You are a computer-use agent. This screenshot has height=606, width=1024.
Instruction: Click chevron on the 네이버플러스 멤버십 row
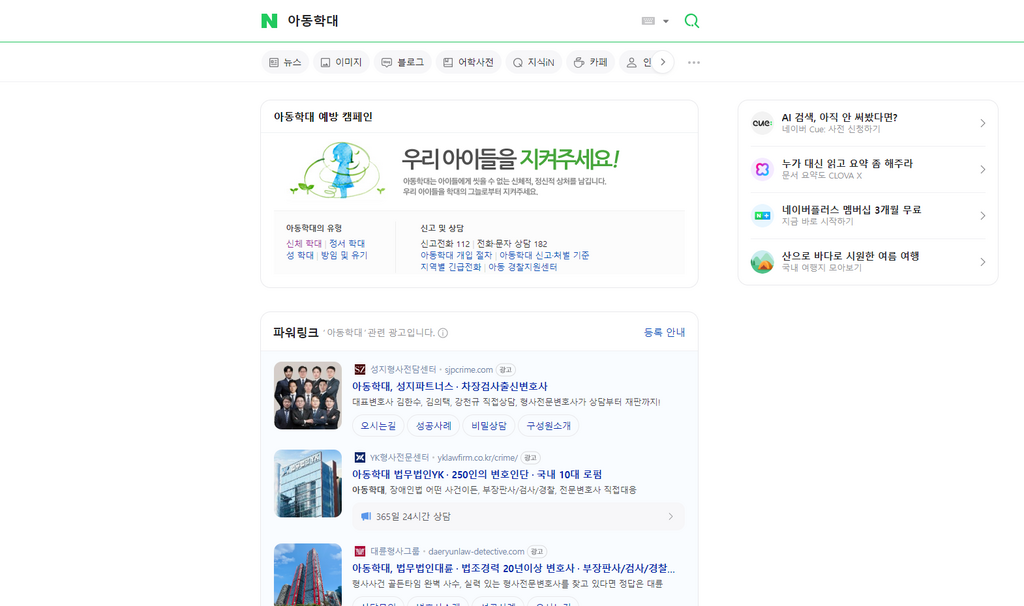click(x=982, y=216)
